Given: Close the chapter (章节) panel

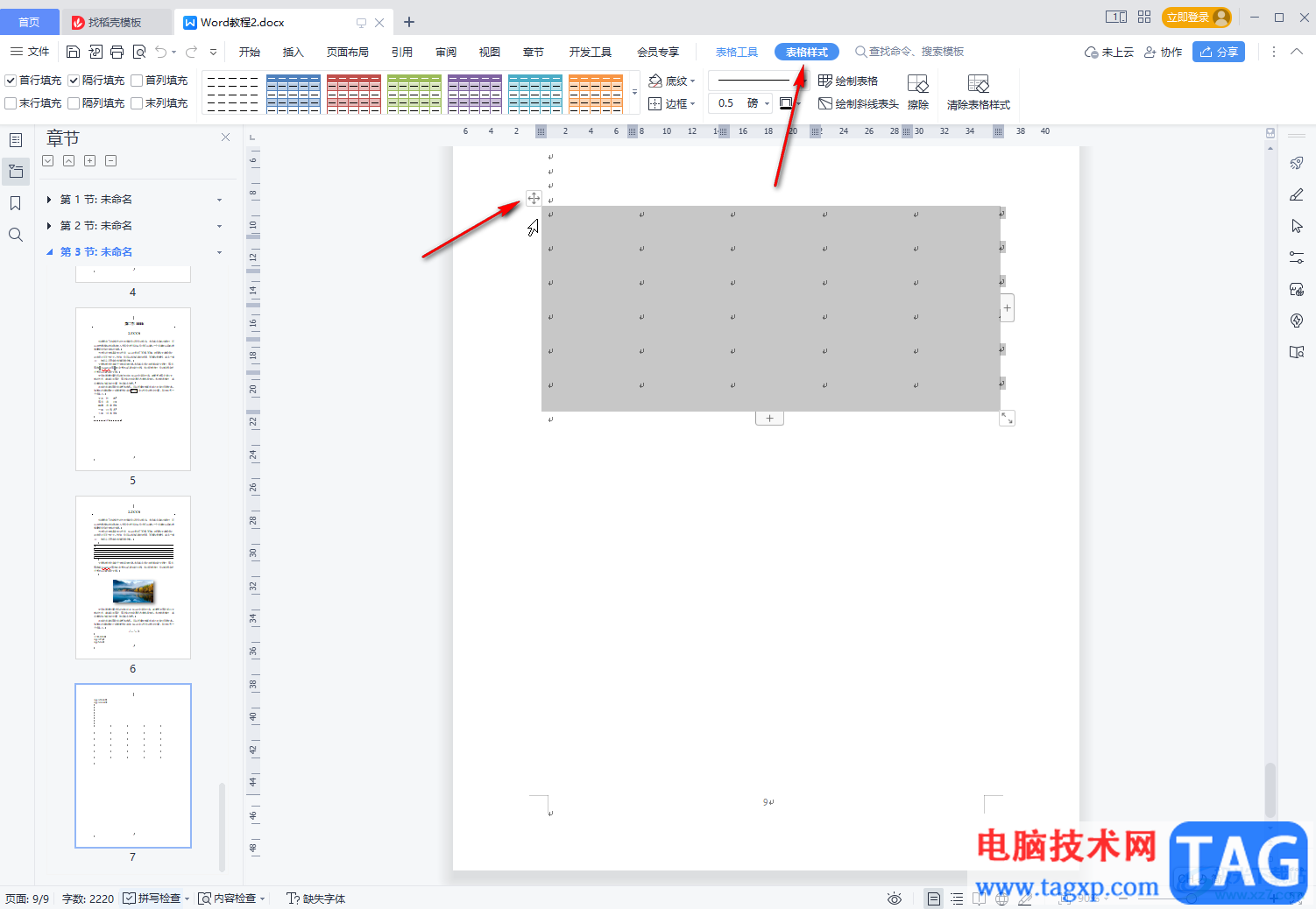Looking at the screenshot, I should [x=225, y=137].
